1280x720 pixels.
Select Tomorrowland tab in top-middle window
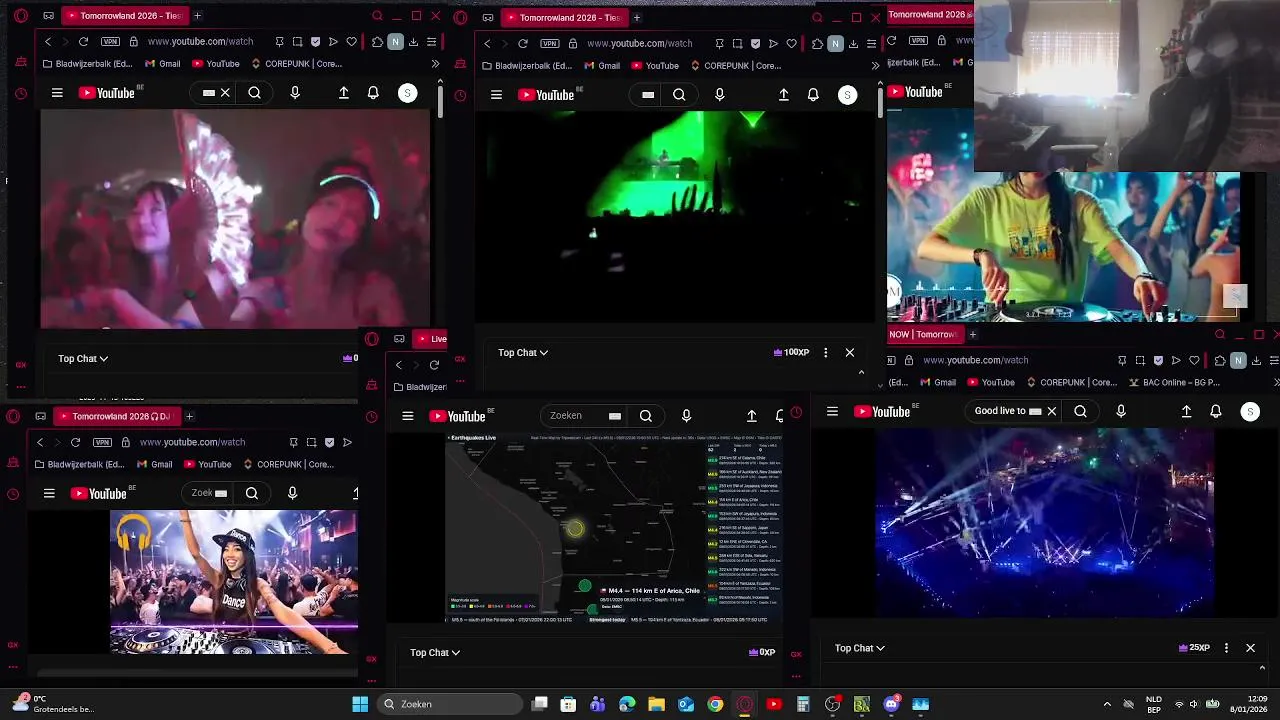pos(564,17)
